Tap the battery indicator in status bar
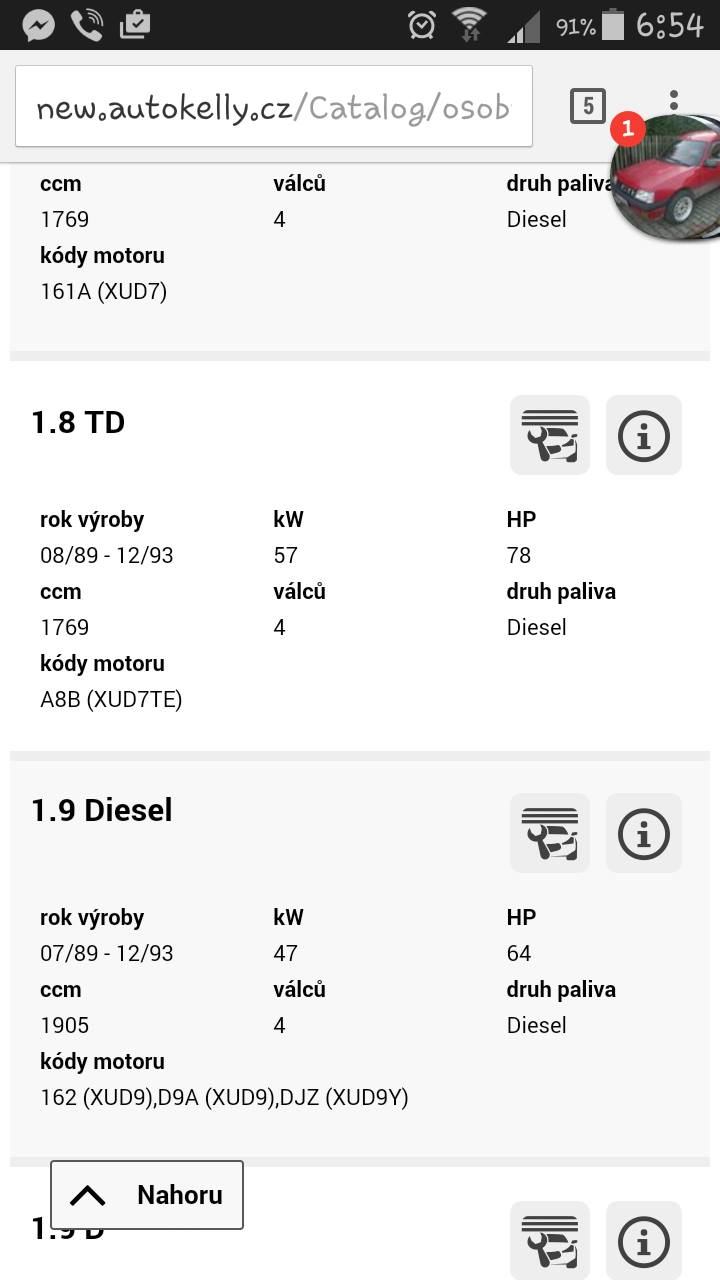The height and width of the screenshot is (1280, 720). coord(612,25)
